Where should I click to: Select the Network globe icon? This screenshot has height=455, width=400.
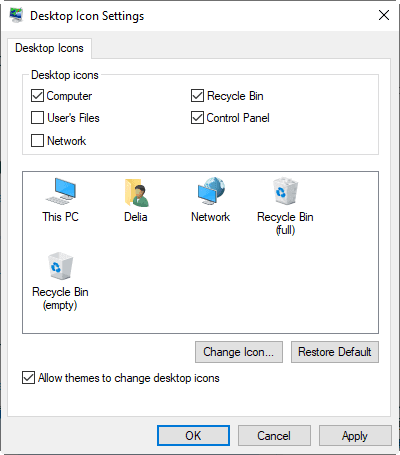point(211,191)
